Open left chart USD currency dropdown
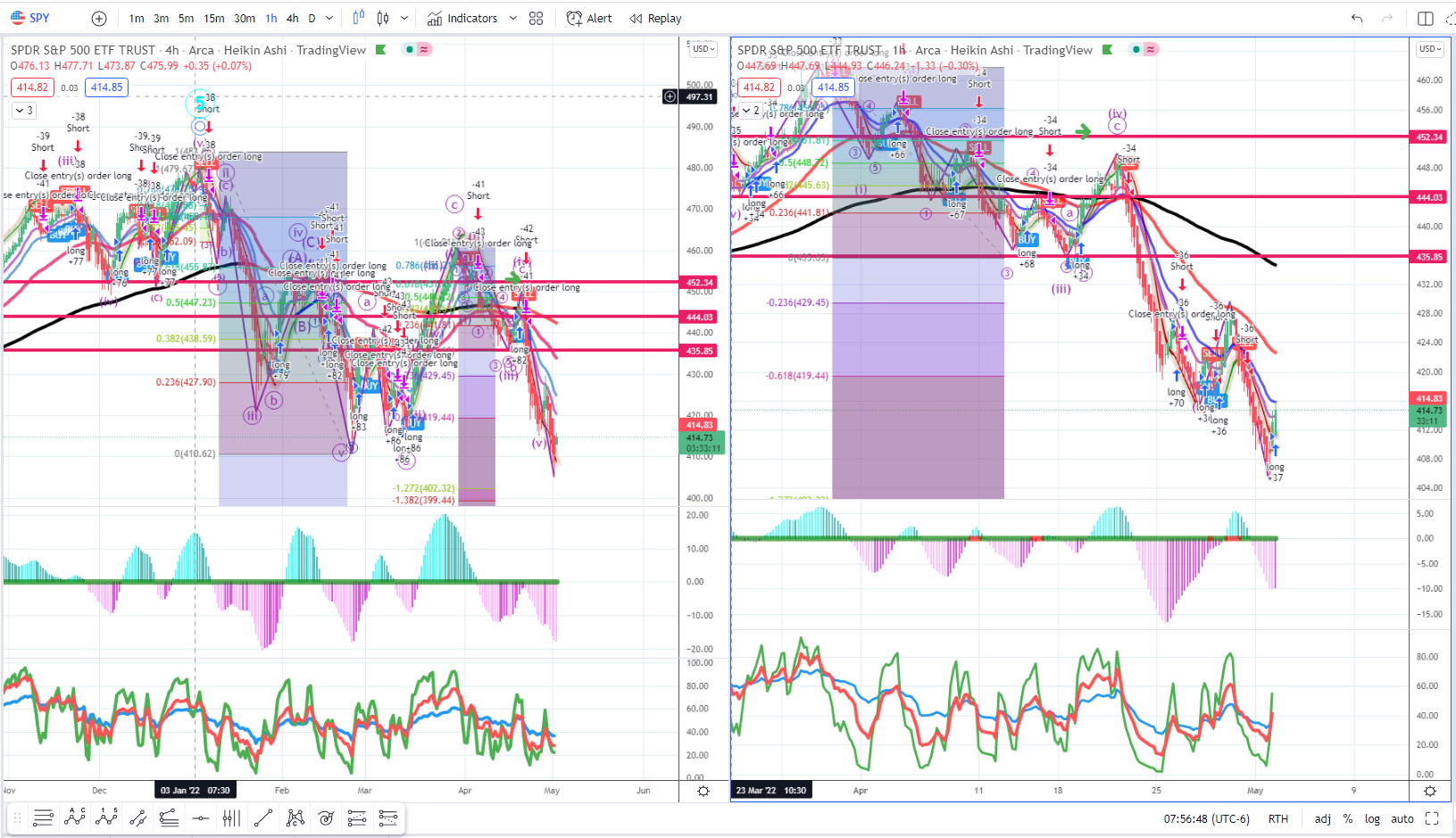This screenshot has height=838, width=1456. pos(704,49)
